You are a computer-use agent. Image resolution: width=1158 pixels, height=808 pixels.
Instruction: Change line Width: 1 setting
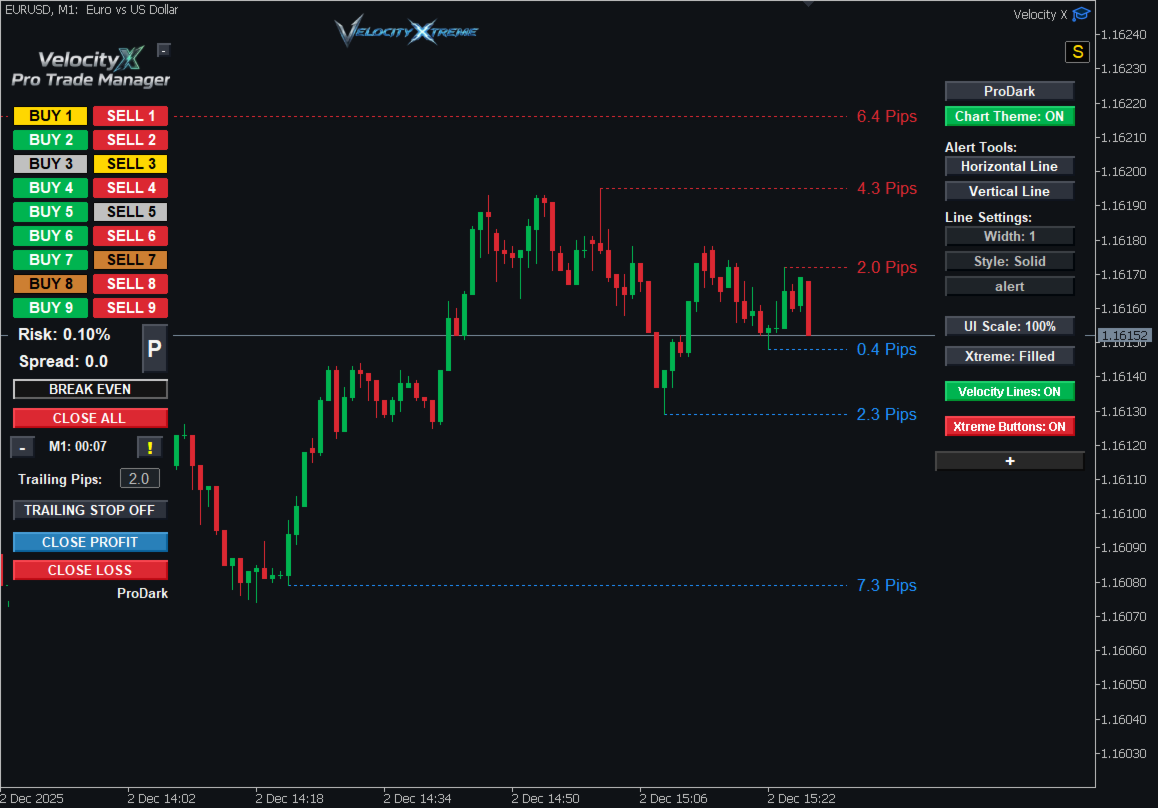1010,236
